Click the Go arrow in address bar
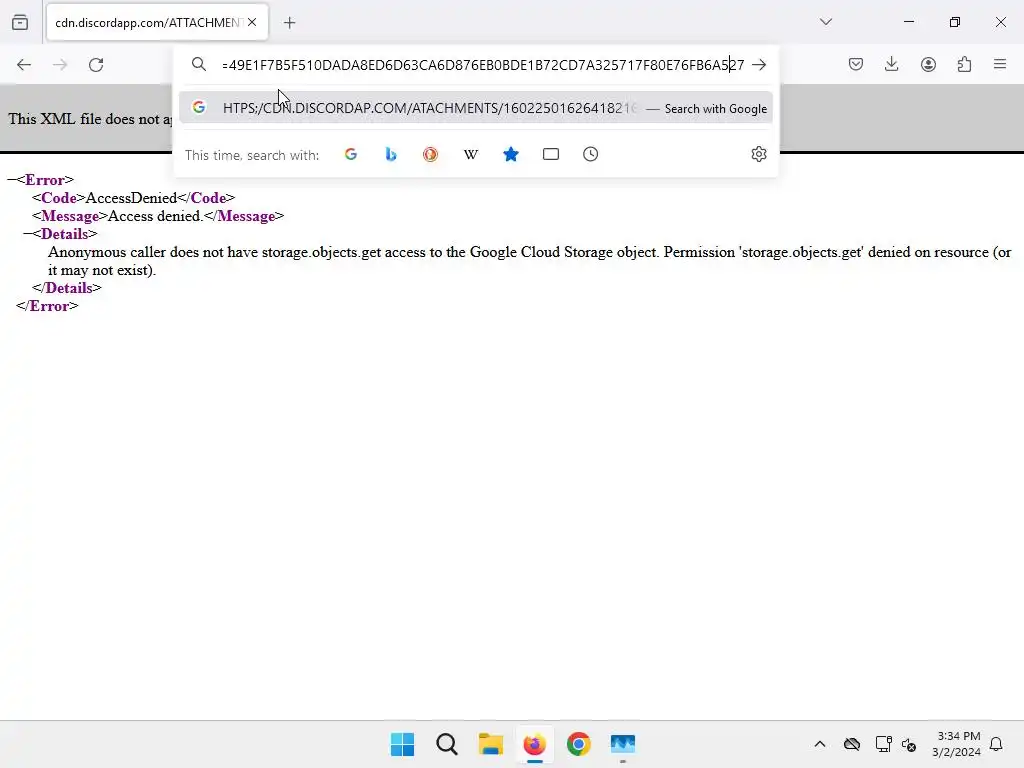Viewport: 1024px width, 768px height. 759,65
